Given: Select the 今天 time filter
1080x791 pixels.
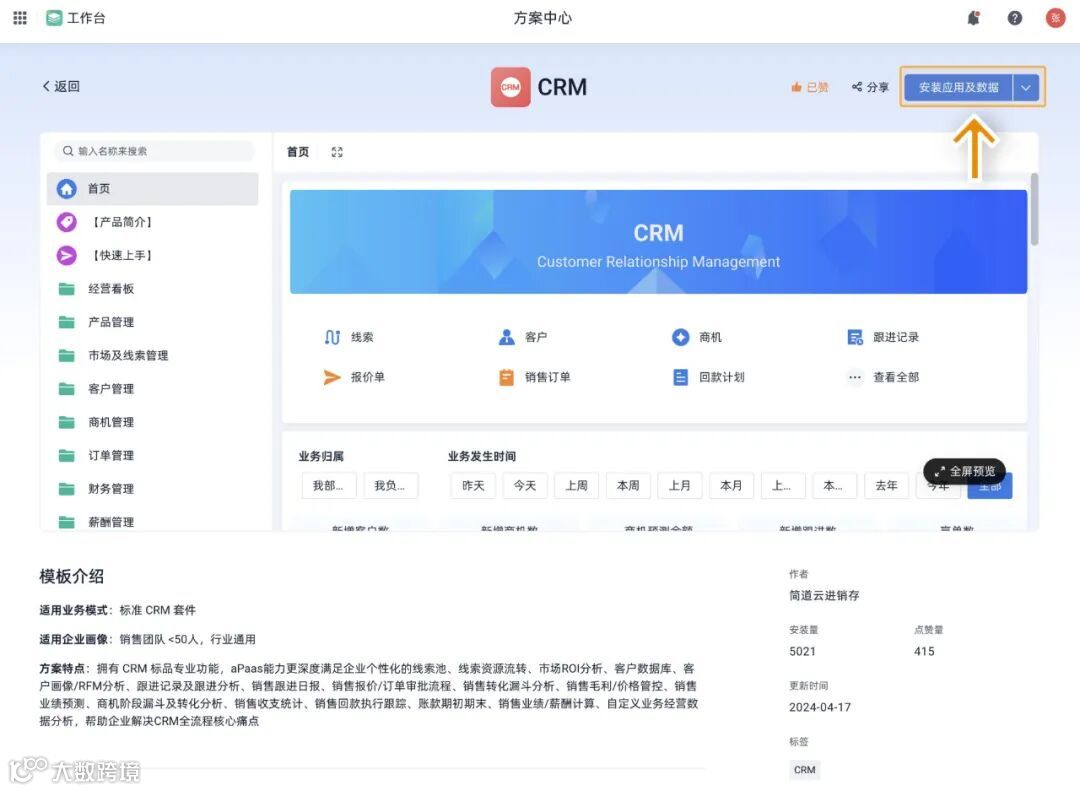Looking at the screenshot, I should [525, 486].
